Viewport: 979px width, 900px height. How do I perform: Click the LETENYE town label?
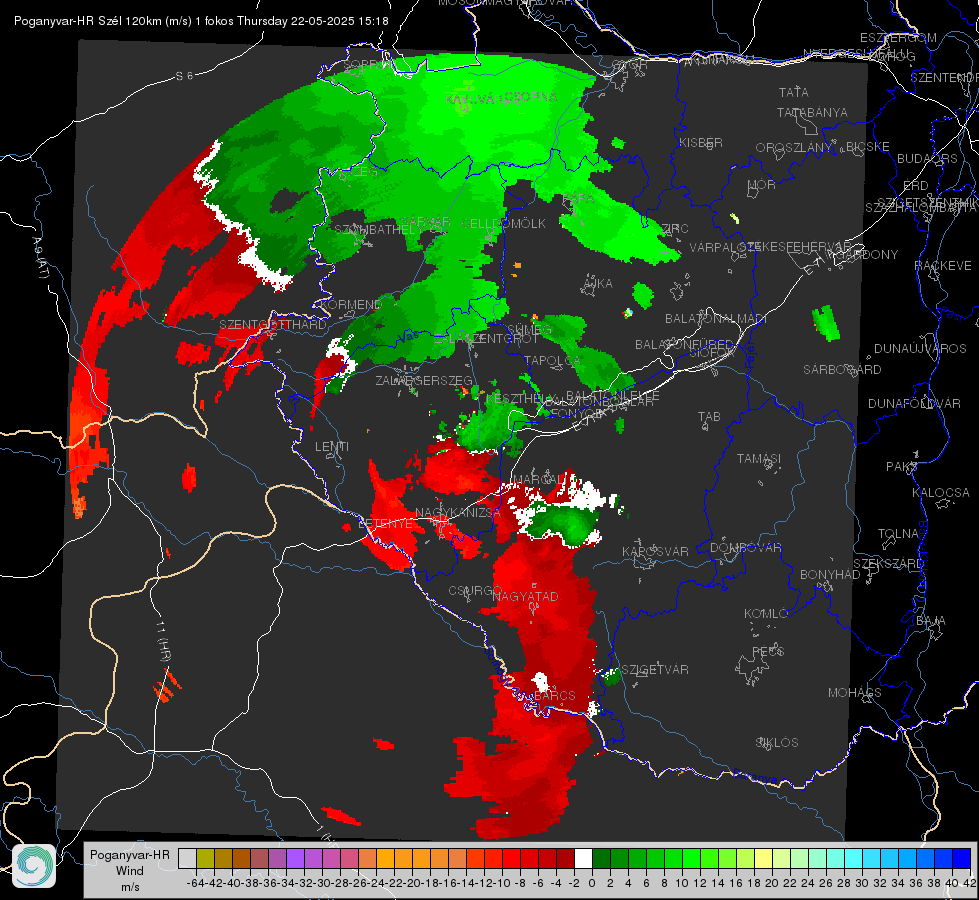click(385, 523)
